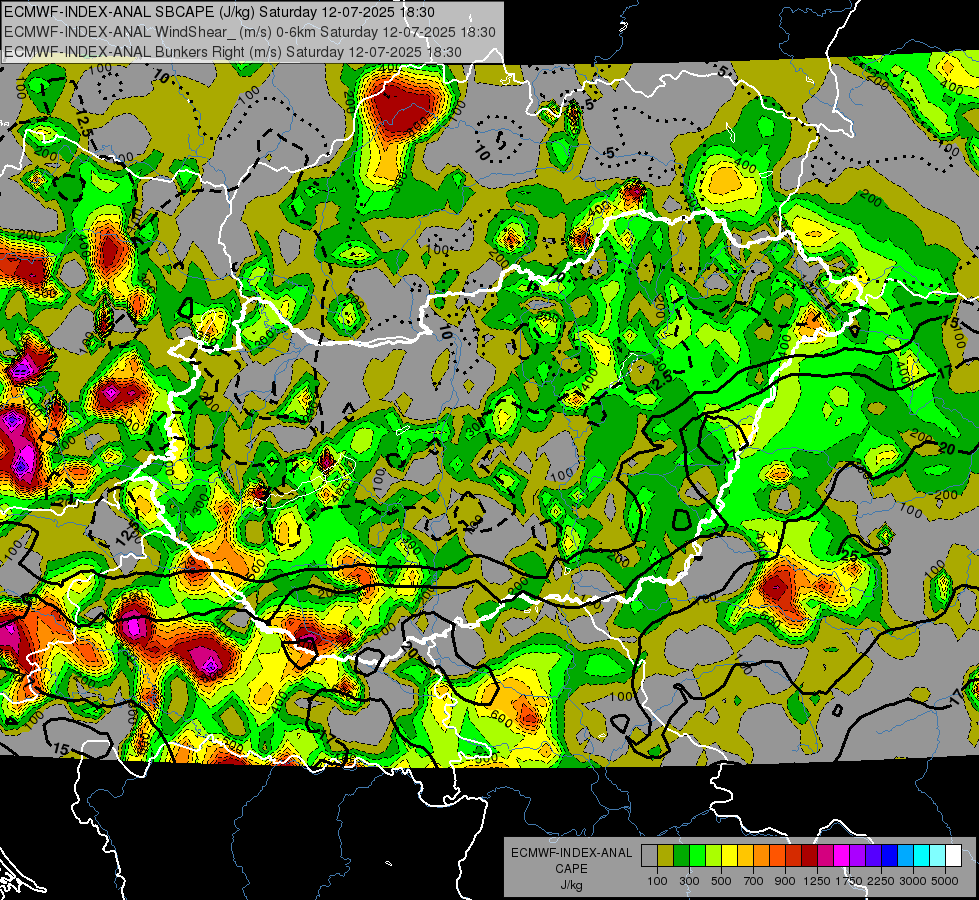Screen dimensions: 979x900
Task: Select the red-orange swatch before 900
Action: (777, 855)
